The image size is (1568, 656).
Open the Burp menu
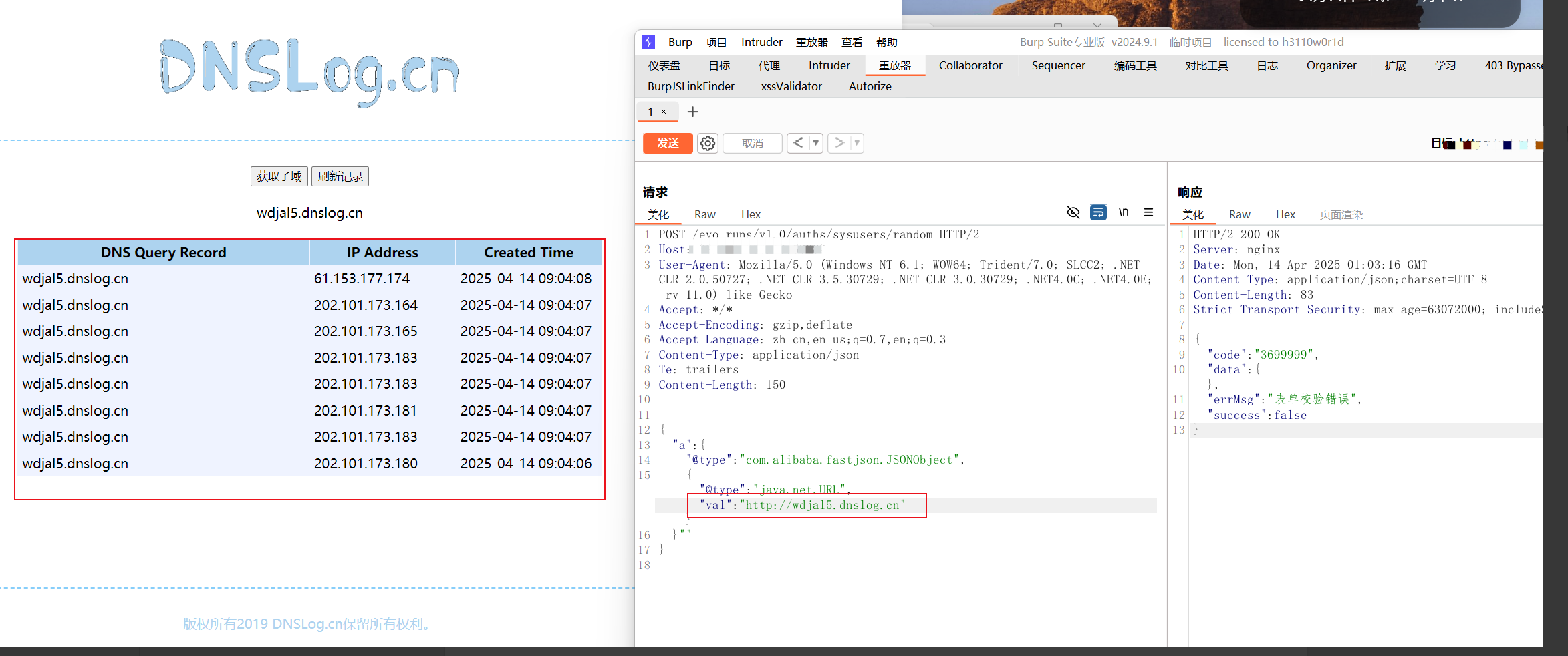tap(680, 42)
